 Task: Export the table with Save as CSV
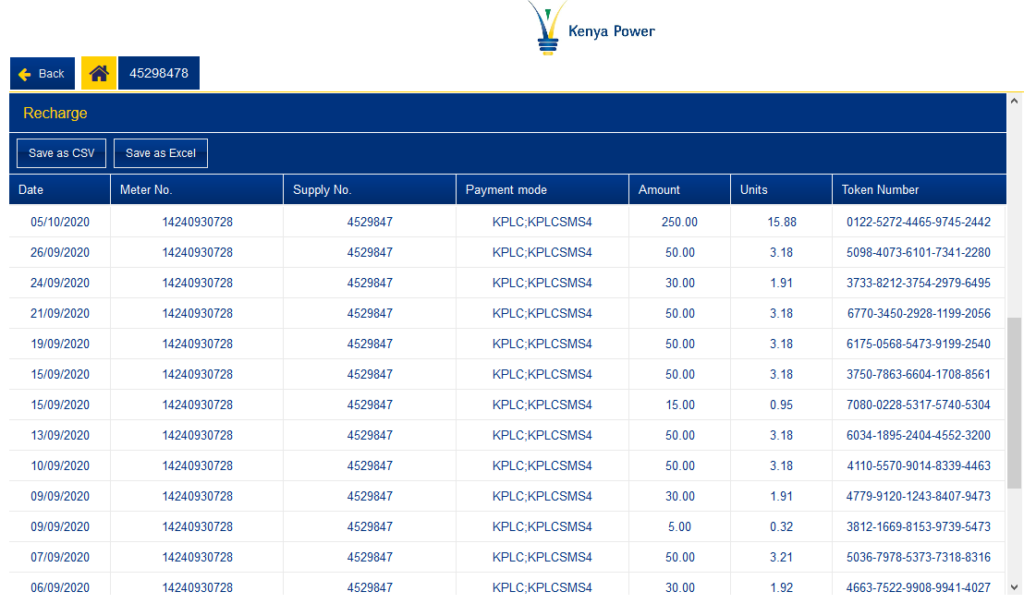(x=61, y=153)
